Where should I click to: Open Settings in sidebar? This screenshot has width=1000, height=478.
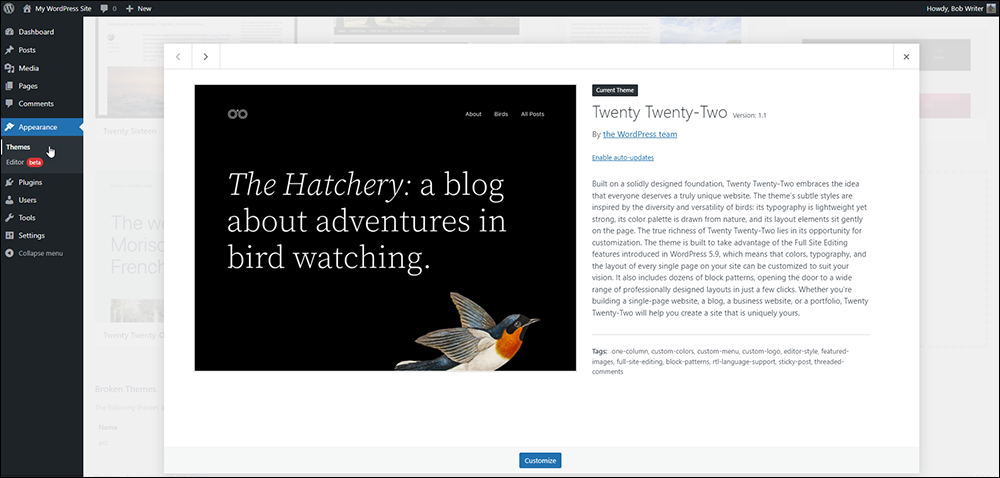[41, 235]
